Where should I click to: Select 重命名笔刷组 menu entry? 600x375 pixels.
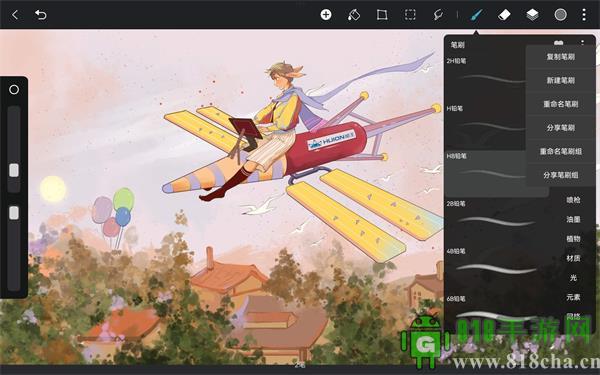(x=560, y=152)
